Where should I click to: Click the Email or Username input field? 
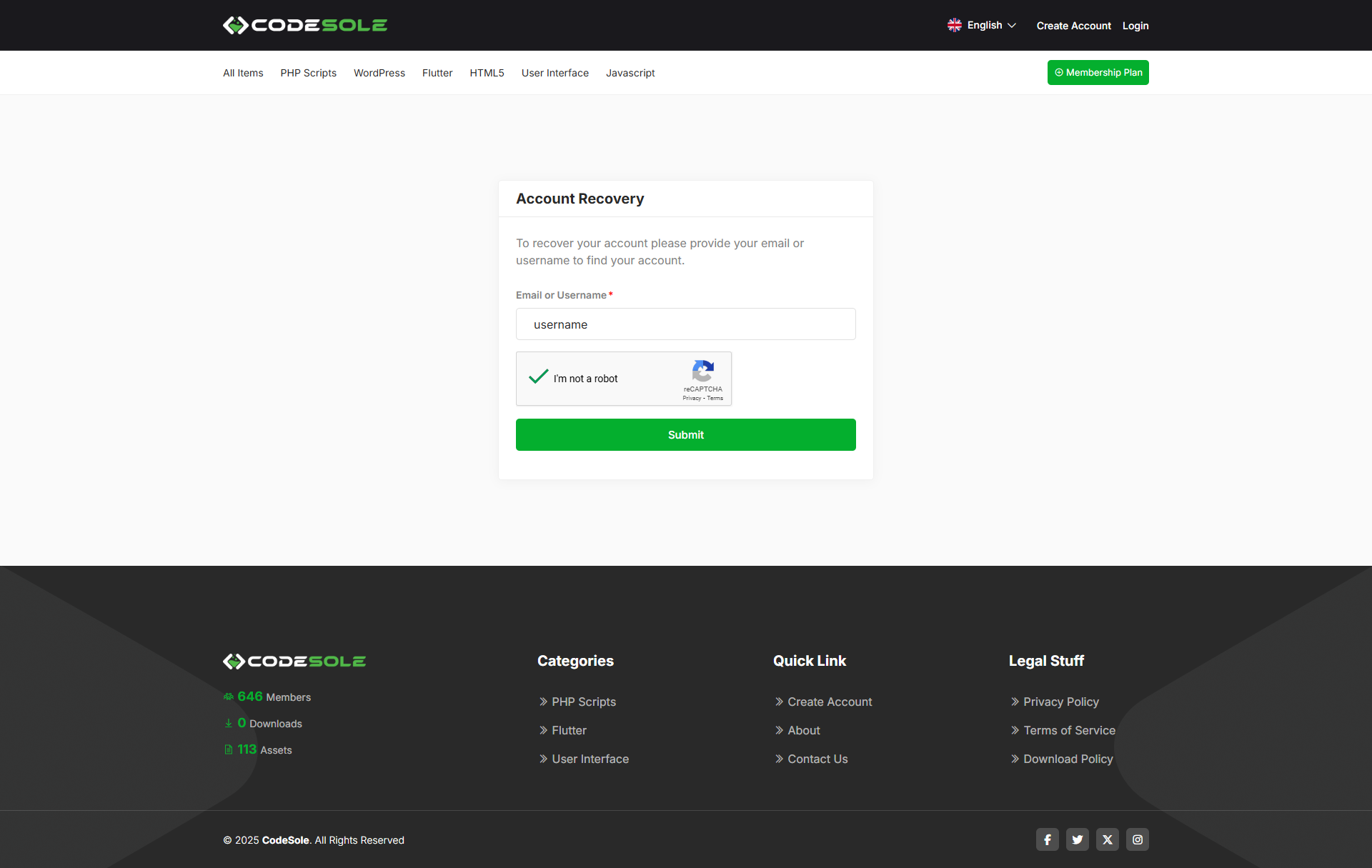[x=685, y=324]
